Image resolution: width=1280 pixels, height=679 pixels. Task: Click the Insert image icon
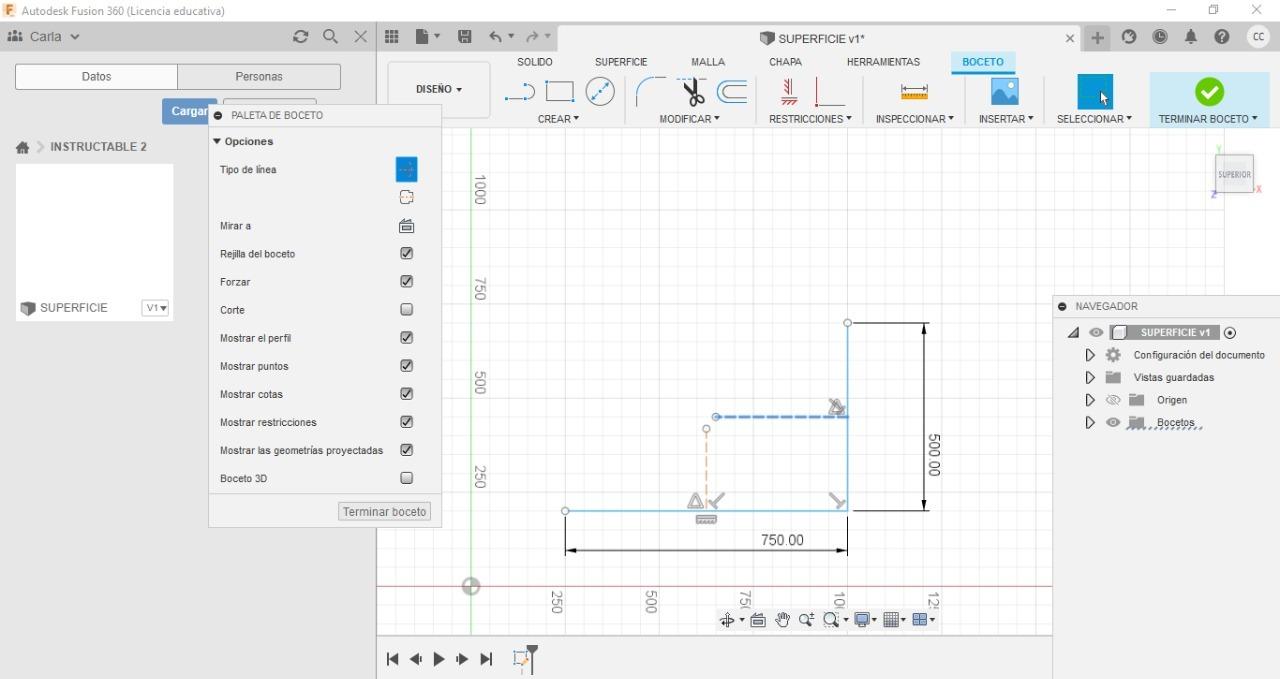coord(1005,92)
